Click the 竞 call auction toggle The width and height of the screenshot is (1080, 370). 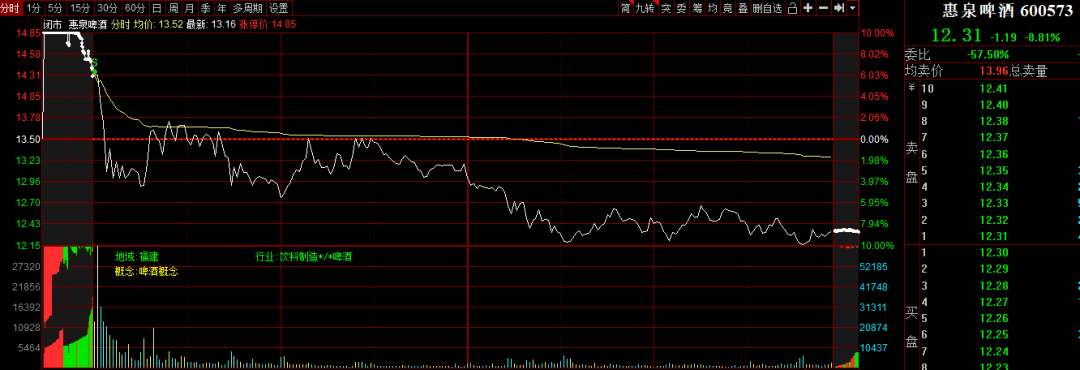coord(727,8)
